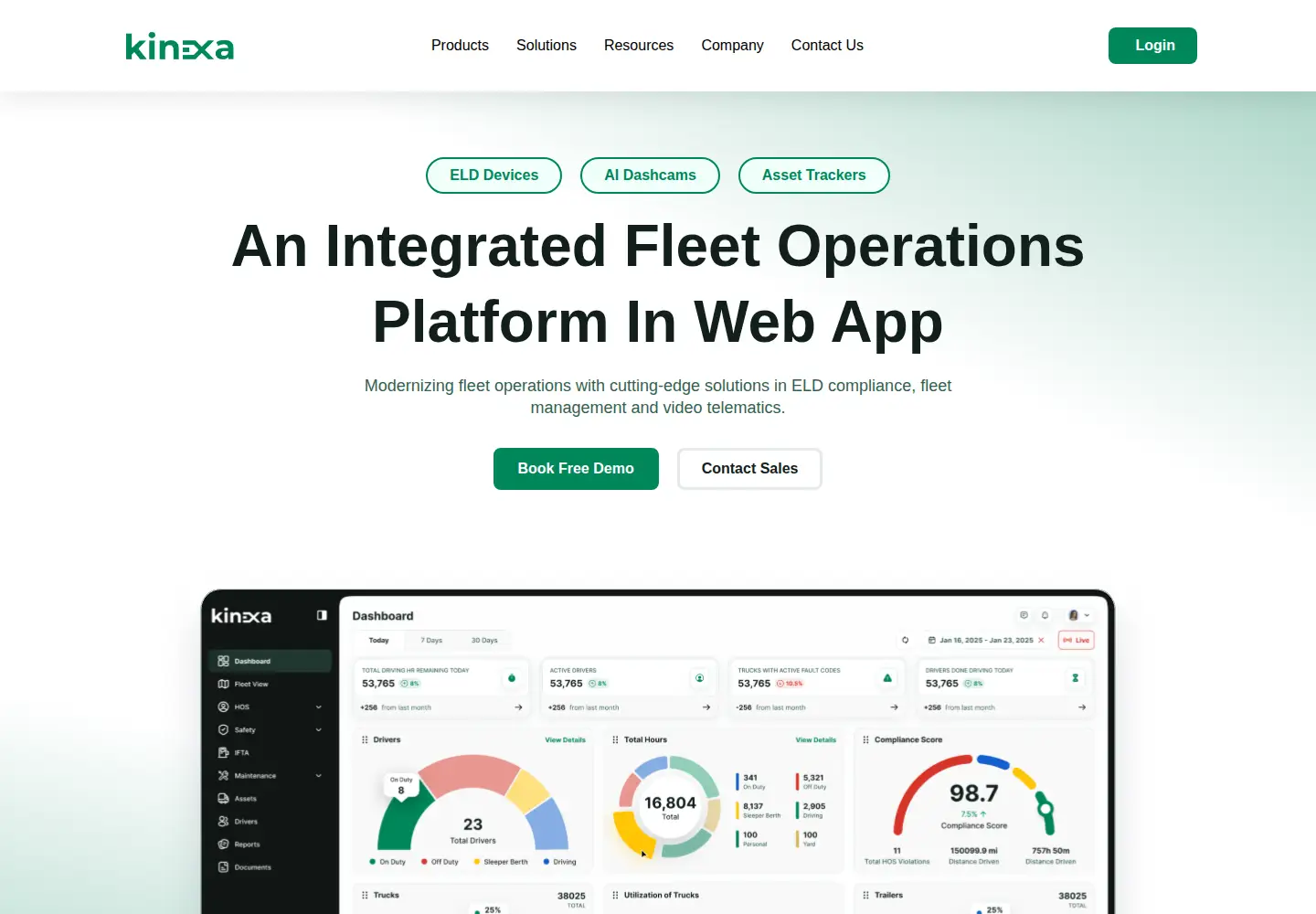1316x914 pixels.
Task: Click the Reports icon in the sidebar
Action: (223, 844)
